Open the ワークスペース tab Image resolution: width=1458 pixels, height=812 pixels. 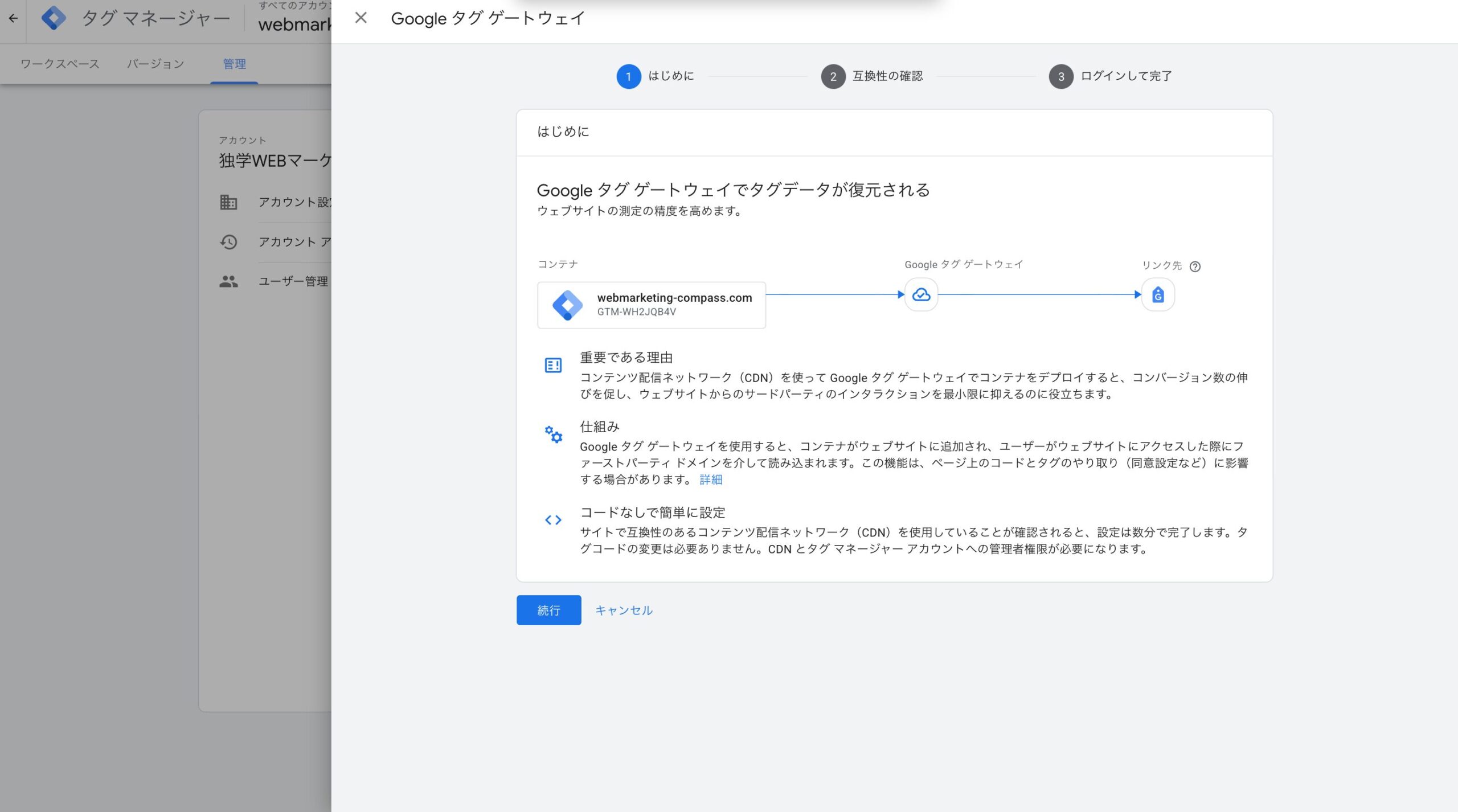(x=60, y=64)
